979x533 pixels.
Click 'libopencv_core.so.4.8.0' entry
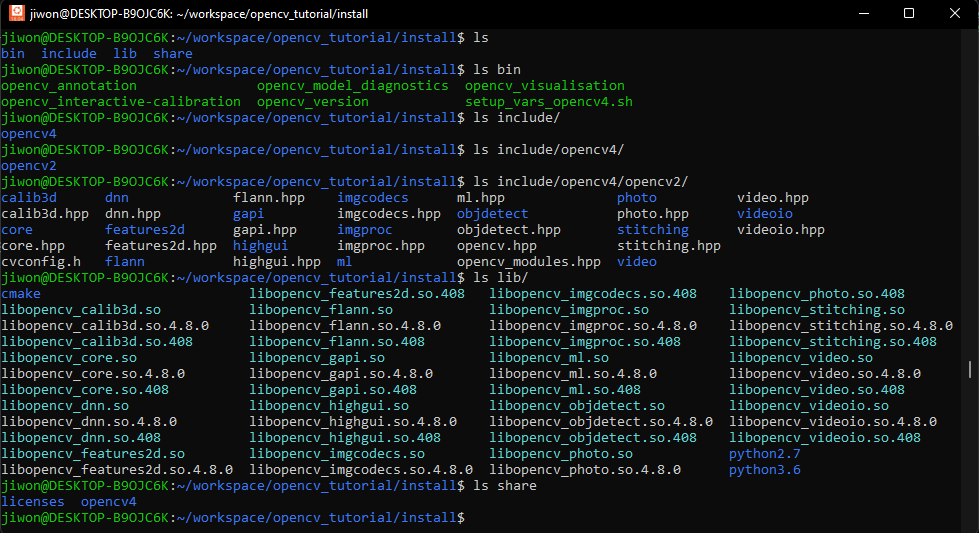tap(93, 374)
